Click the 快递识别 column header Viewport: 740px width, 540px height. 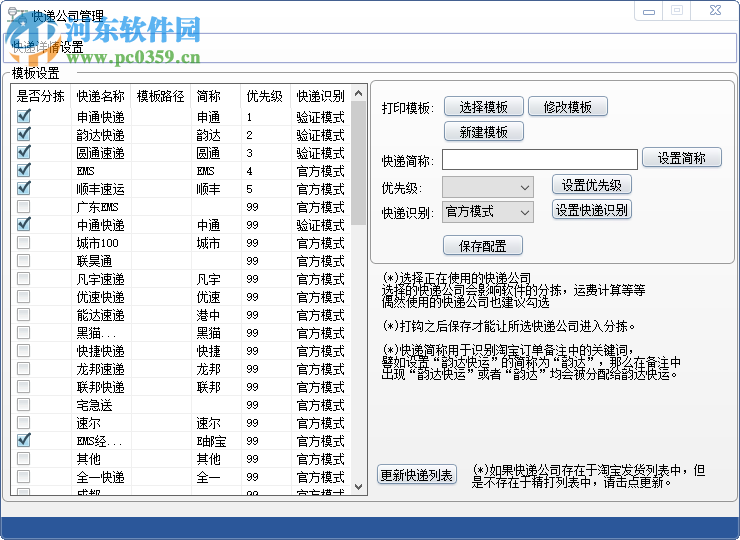320,96
